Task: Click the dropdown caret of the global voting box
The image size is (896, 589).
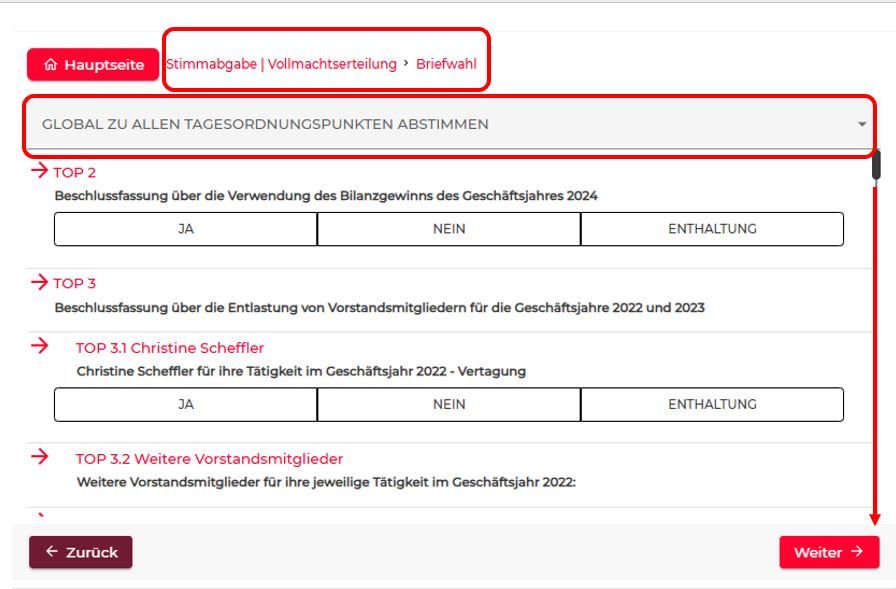Action: pyautogui.click(x=862, y=124)
